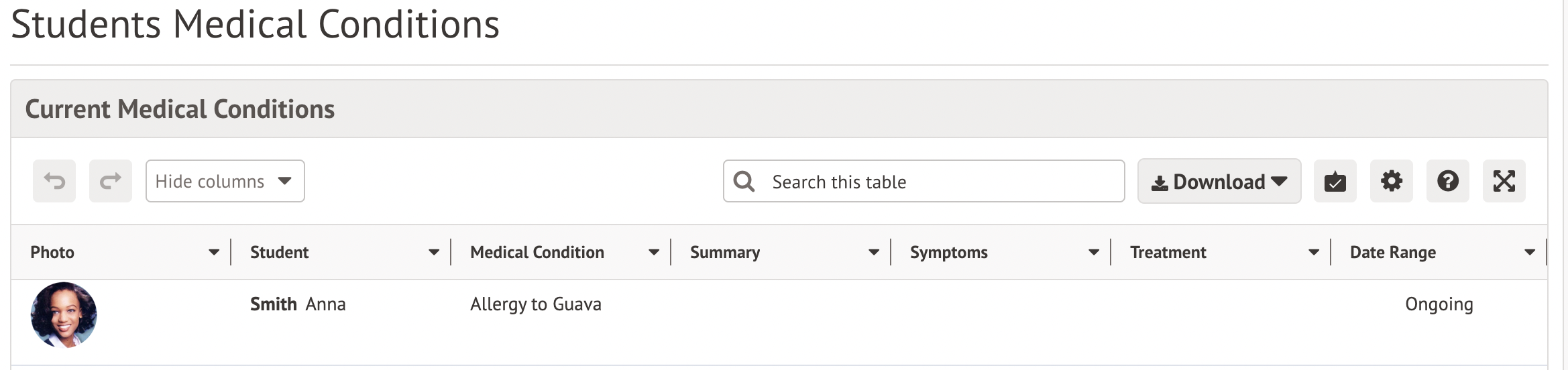Open the Smith Anna student link

[298, 304]
